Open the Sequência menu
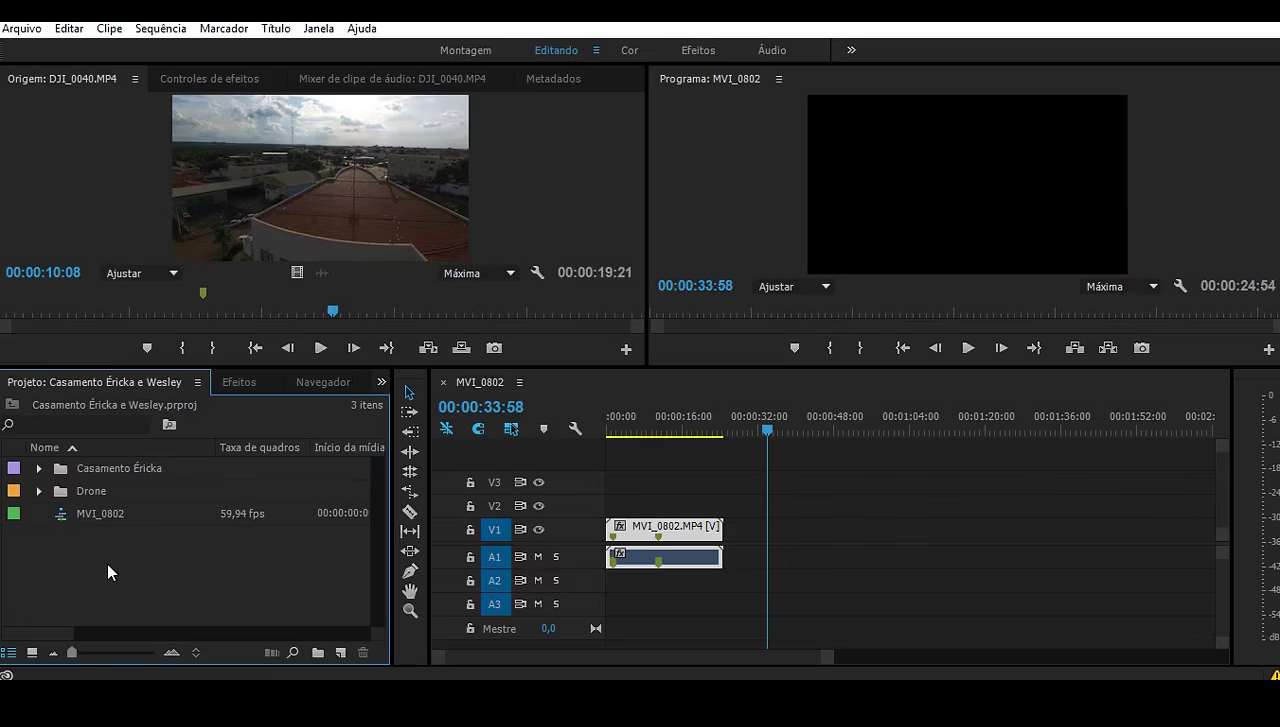 tap(160, 29)
